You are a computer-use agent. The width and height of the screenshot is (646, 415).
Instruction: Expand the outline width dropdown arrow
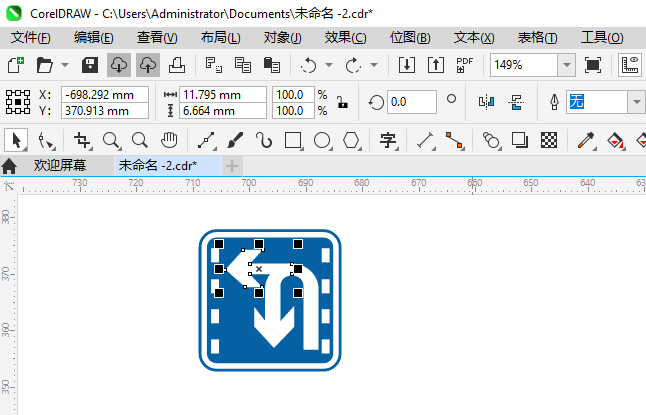[637, 102]
